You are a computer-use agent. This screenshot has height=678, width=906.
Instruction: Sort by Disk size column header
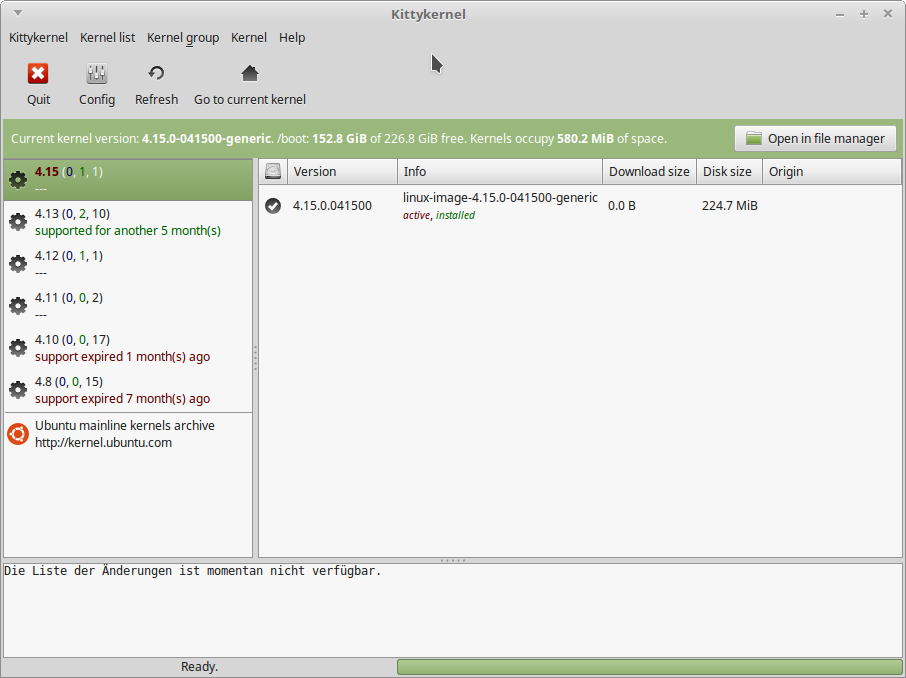[729, 172]
